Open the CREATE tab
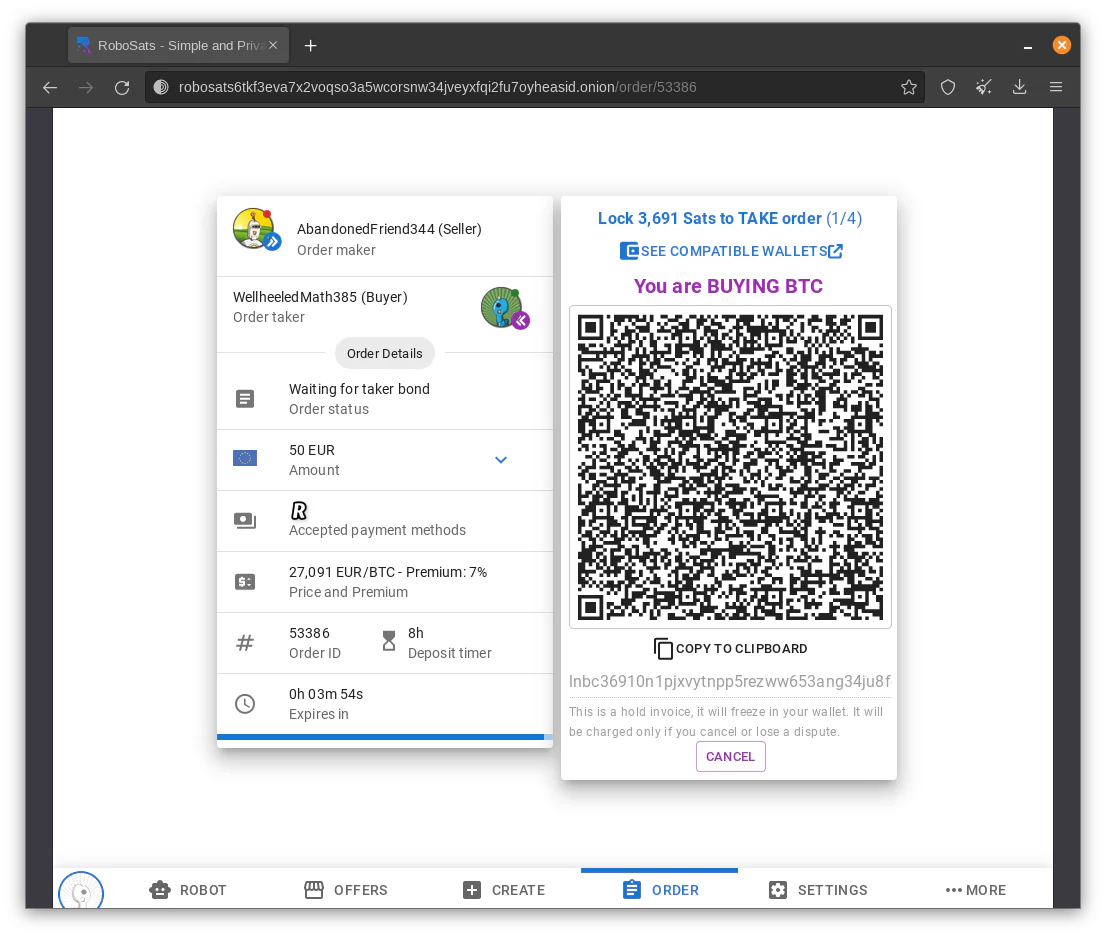The image size is (1106, 937). (x=504, y=890)
